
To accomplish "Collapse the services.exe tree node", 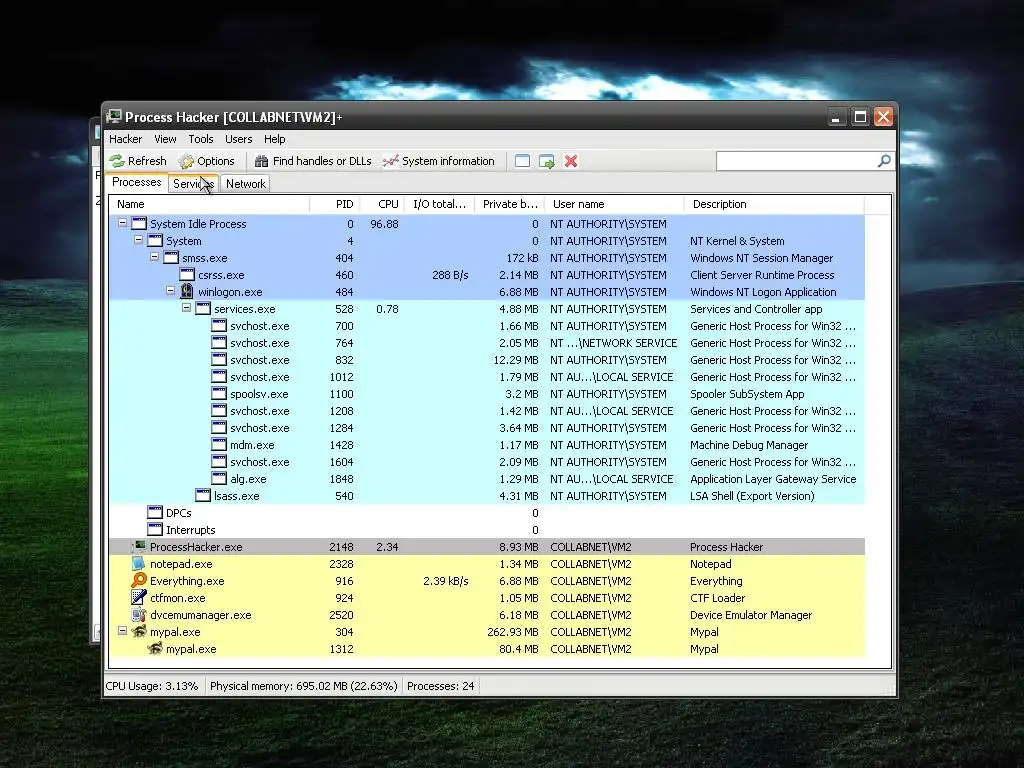I will tap(187, 308).
